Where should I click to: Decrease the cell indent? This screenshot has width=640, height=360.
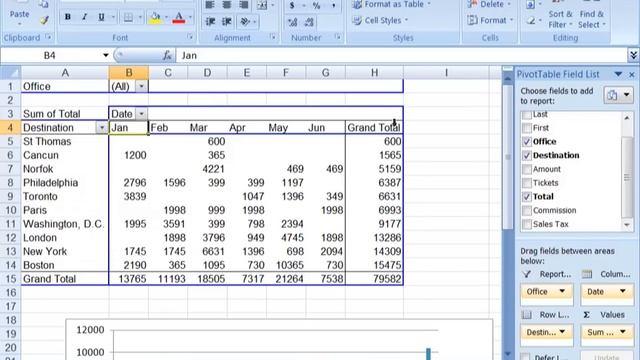(210, 21)
